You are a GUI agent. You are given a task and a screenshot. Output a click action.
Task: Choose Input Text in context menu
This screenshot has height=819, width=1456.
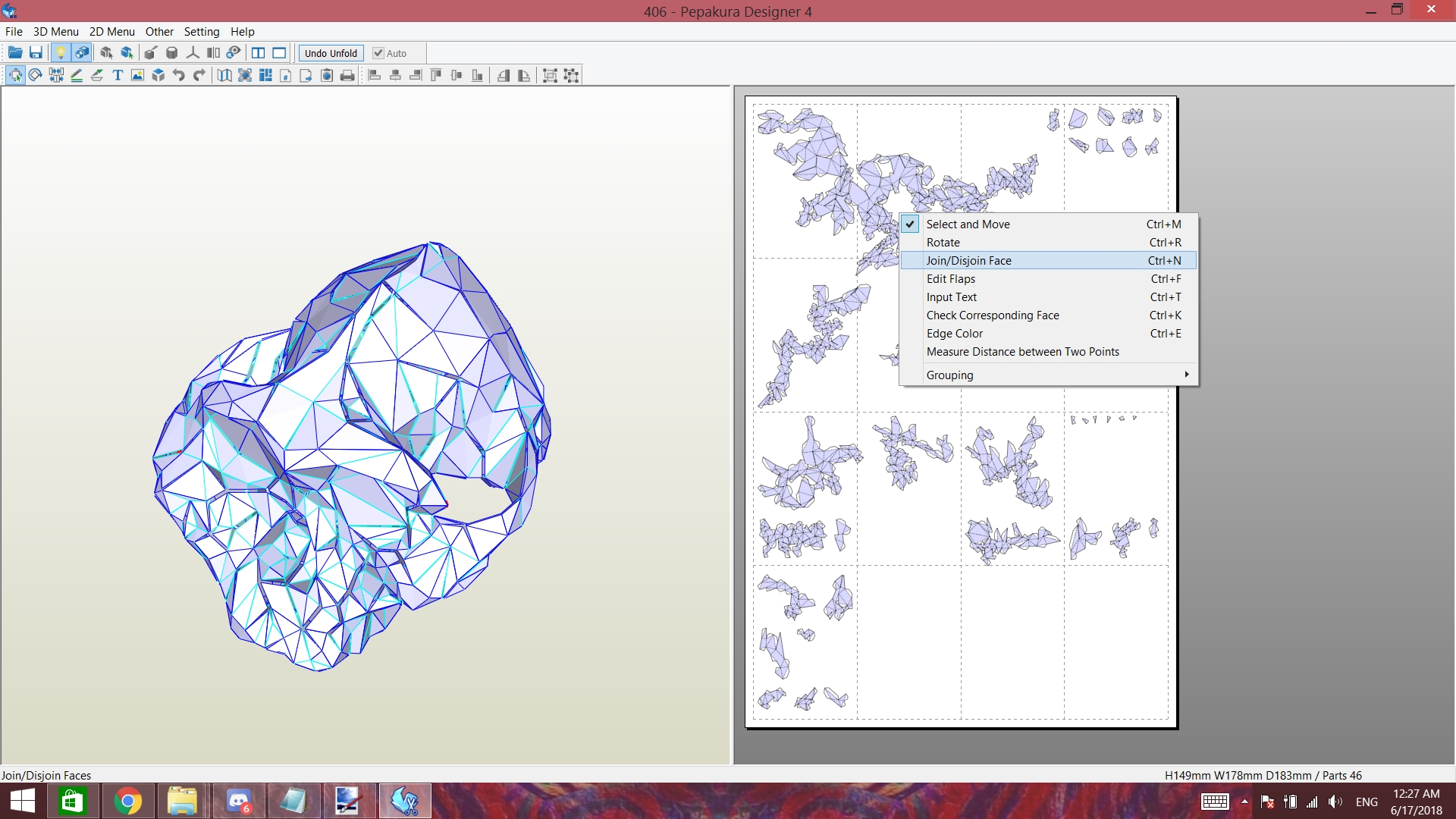click(x=1048, y=297)
